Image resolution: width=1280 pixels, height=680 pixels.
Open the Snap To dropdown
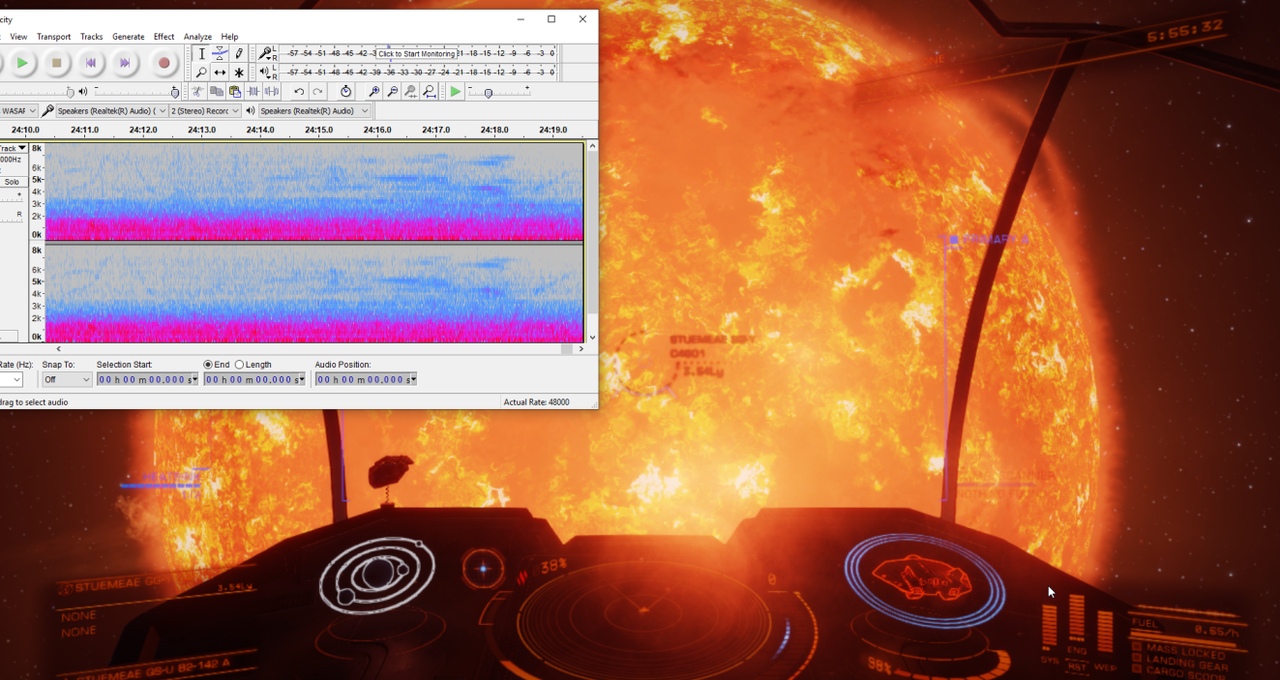click(66, 380)
